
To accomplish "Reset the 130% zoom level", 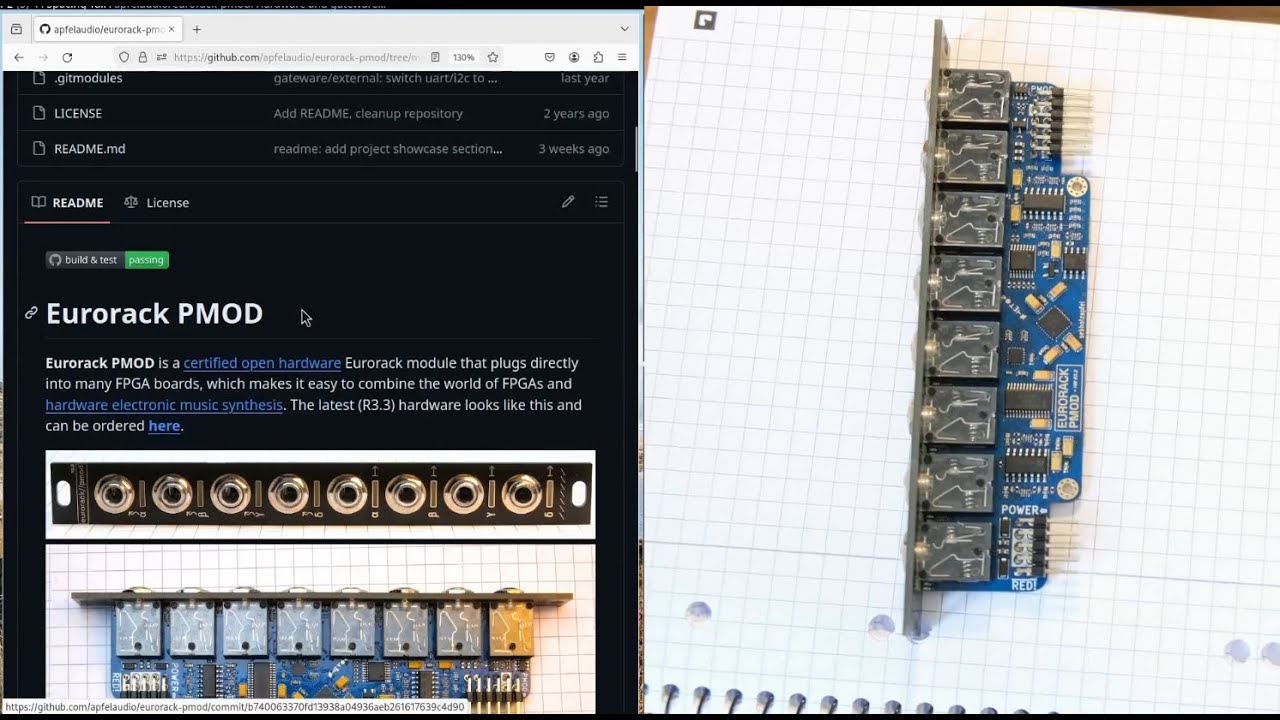I will (463, 57).
